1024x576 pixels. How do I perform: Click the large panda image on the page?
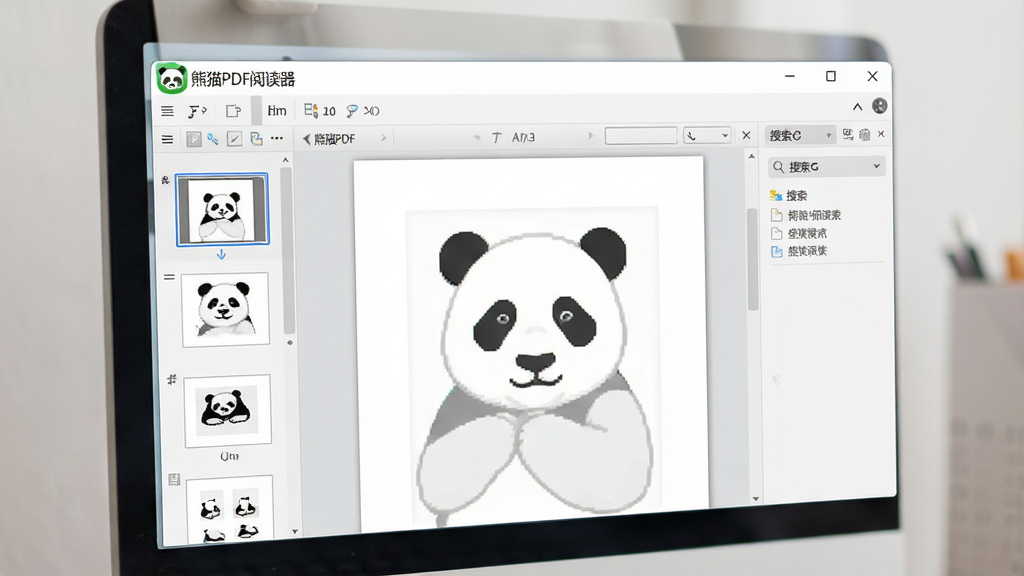coord(534,366)
